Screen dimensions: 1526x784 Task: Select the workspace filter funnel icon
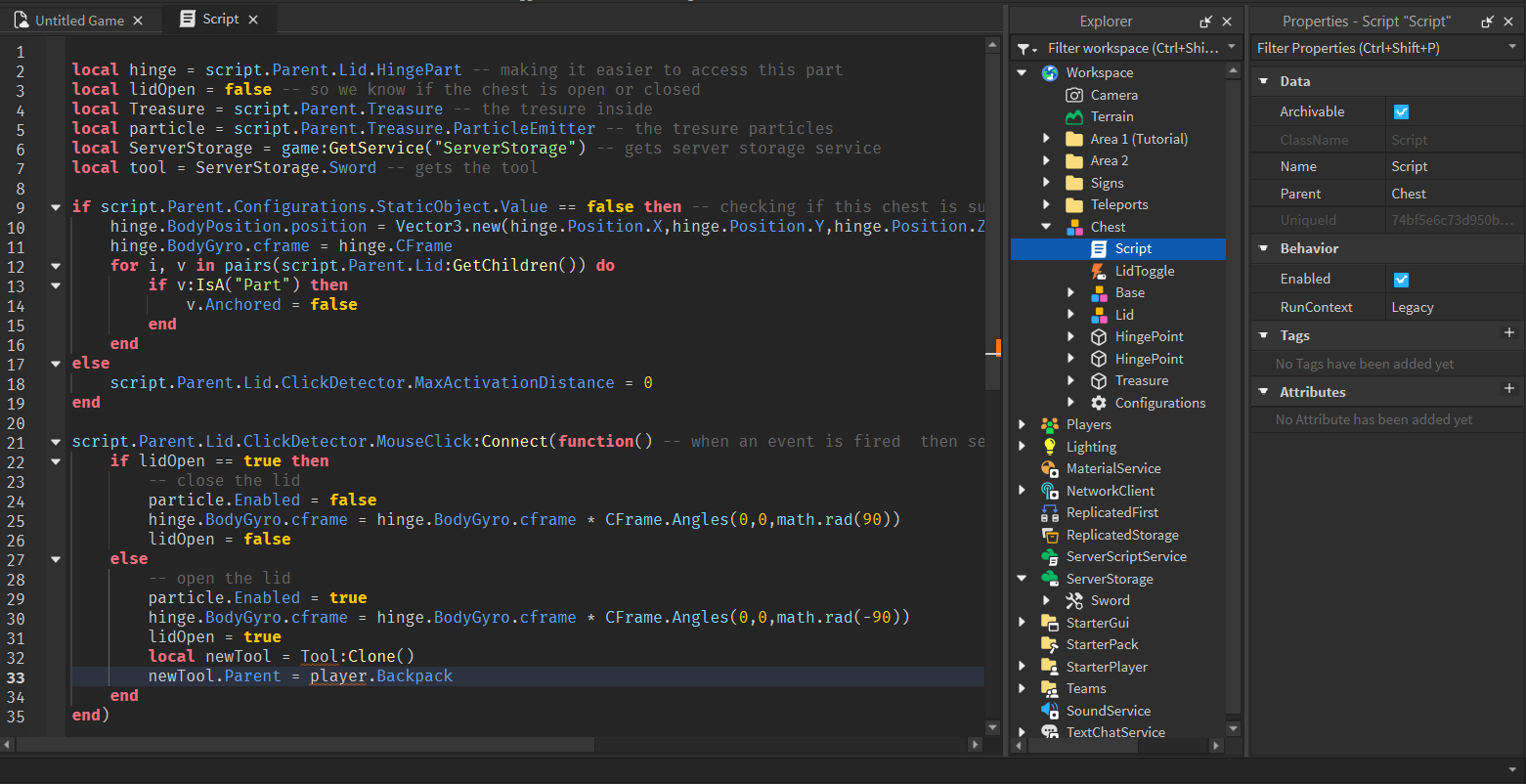(1025, 47)
